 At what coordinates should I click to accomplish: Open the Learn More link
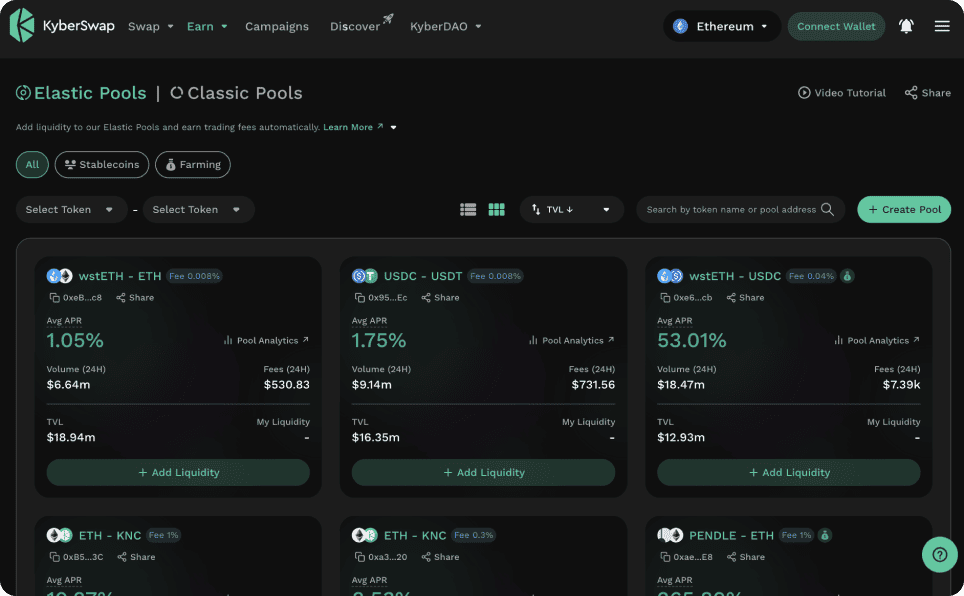(354, 127)
